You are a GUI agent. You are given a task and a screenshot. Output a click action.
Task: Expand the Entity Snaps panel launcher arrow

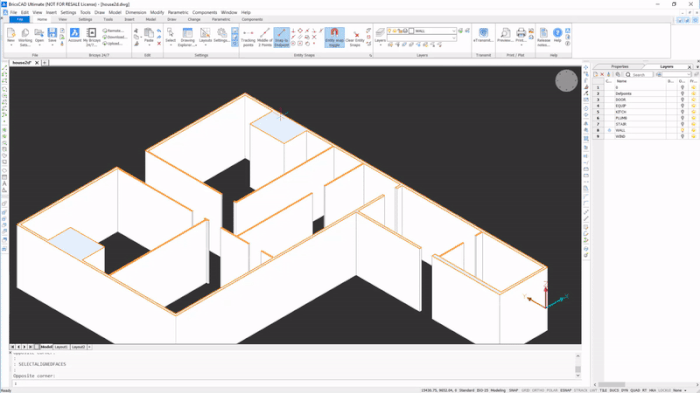(370, 55)
